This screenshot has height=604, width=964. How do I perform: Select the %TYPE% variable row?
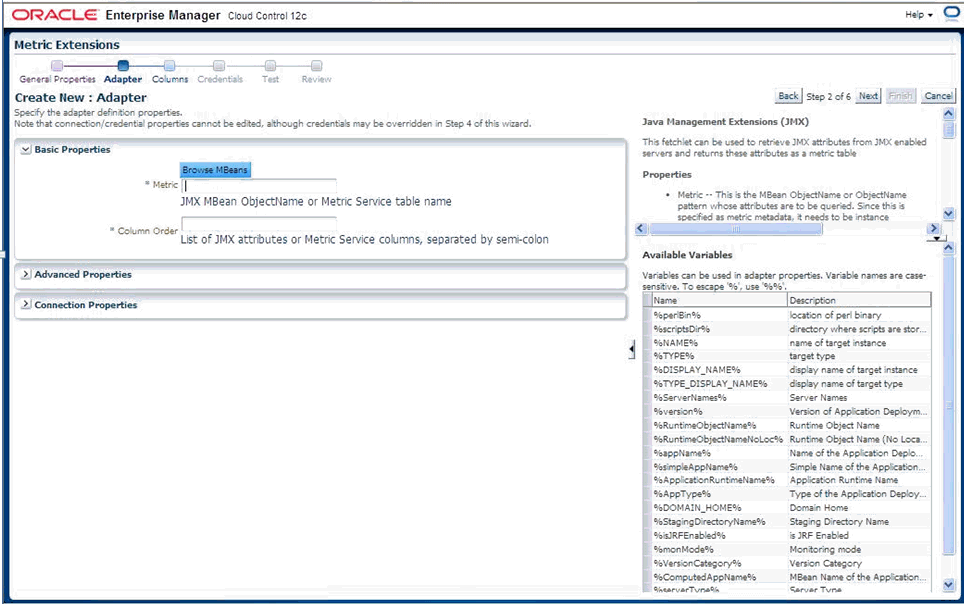point(787,356)
